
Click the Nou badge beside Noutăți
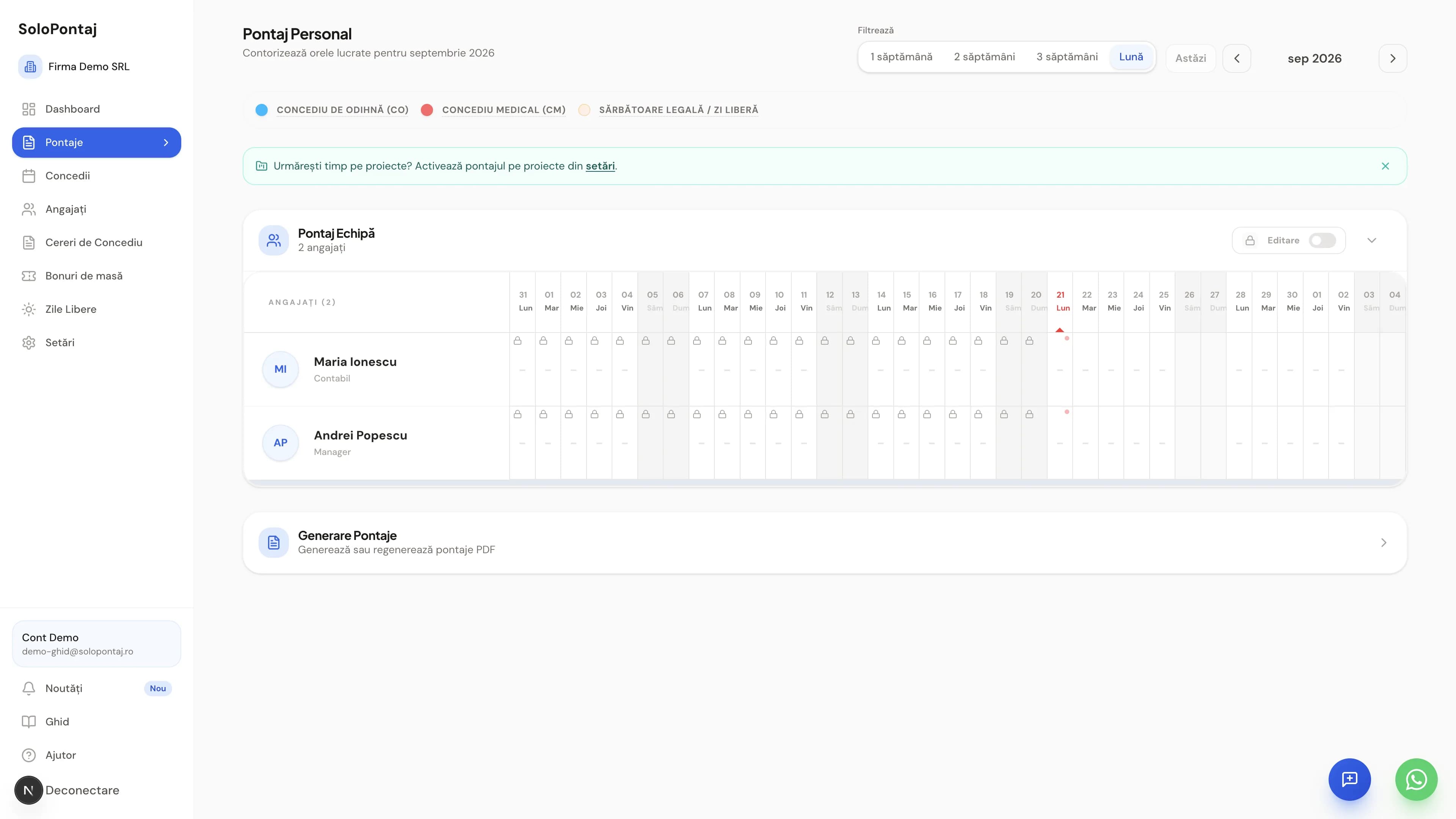(158, 689)
